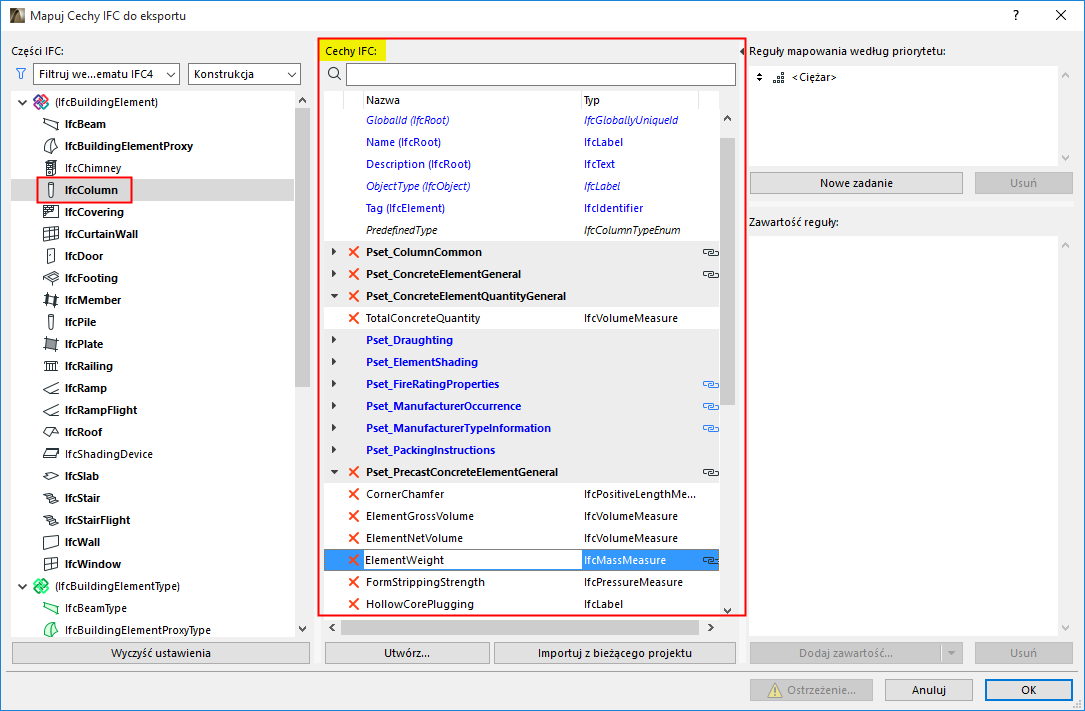This screenshot has width=1085, height=711.
Task: Click the Ostrzeżenie... warning button
Action: pos(811,690)
